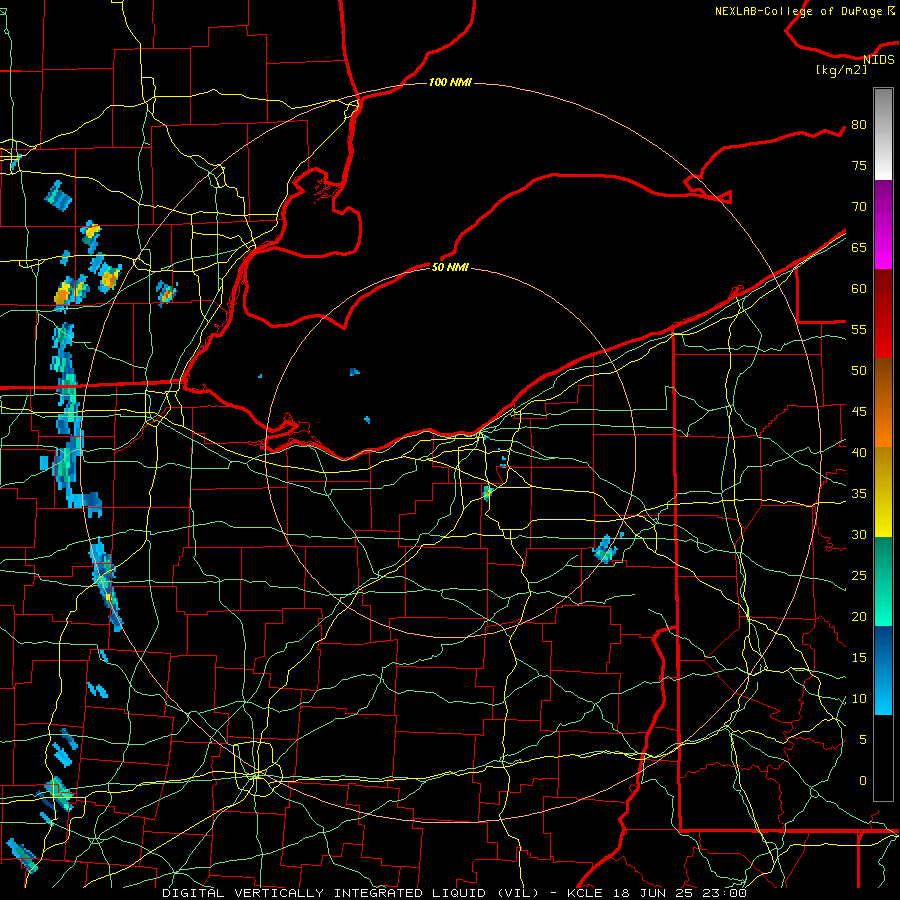Click the white-gray top segment of color bar
This screenshot has width=900, height=900.
click(883, 134)
